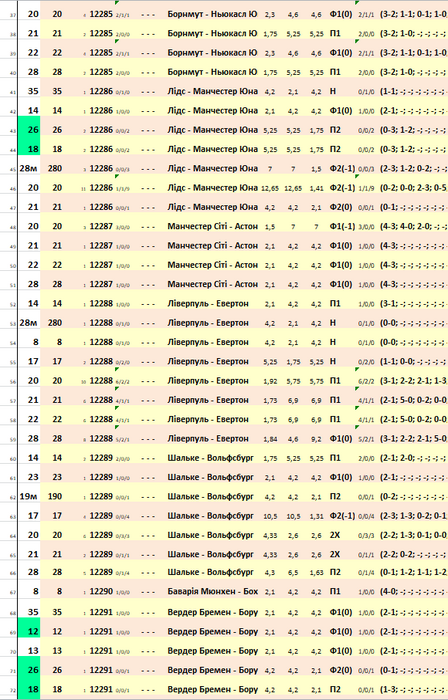The height and width of the screenshot is (700, 448).
Task: Click 'Лідс - Манчестер Юна' in row 46
Action: pos(213,188)
